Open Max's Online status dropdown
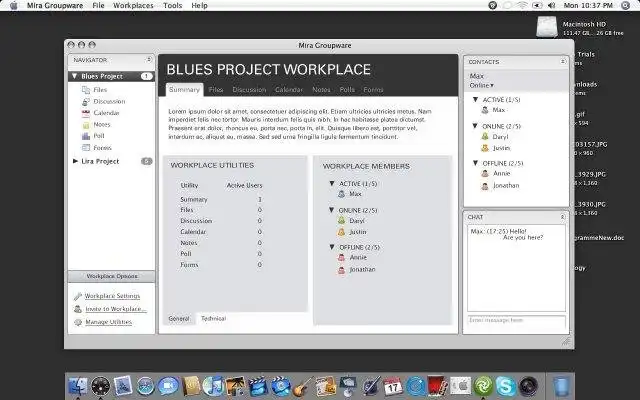Image resolution: width=640 pixels, height=400 pixels. click(x=482, y=85)
